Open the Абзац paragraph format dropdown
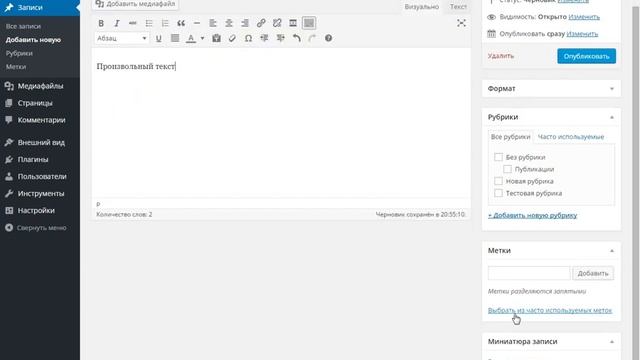640x360 pixels. [x=121, y=38]
